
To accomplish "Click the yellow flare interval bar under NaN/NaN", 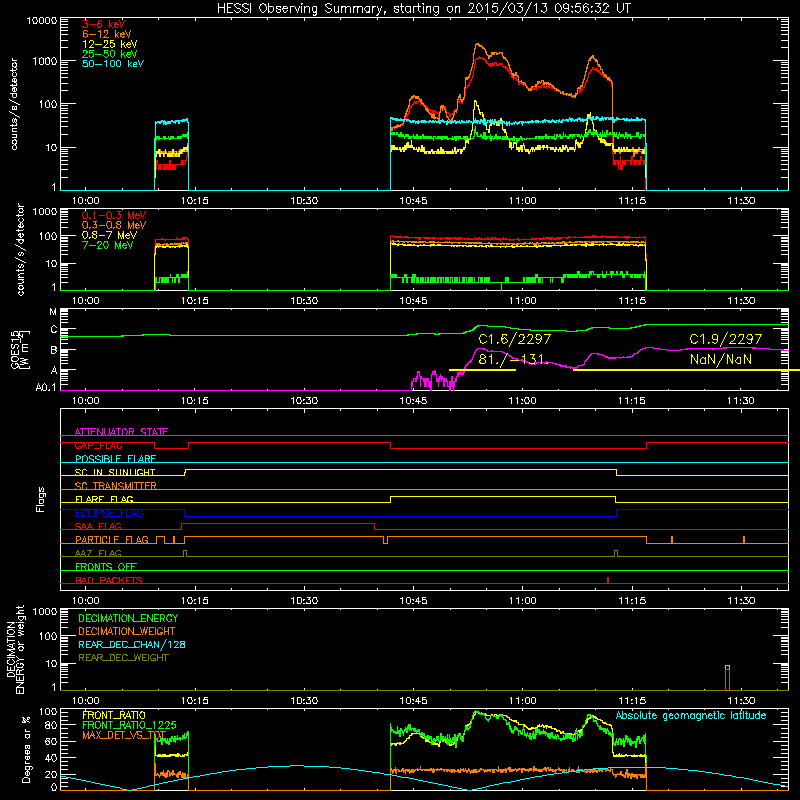I will click(x=686, y=370).
